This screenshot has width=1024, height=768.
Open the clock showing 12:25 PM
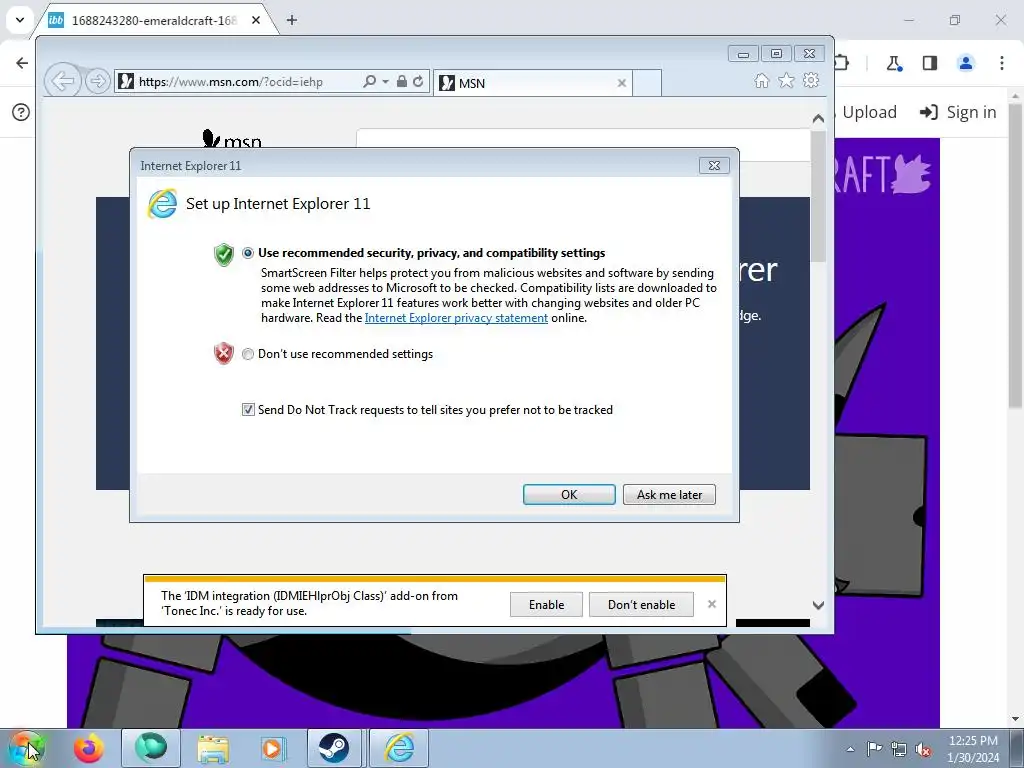973,749
